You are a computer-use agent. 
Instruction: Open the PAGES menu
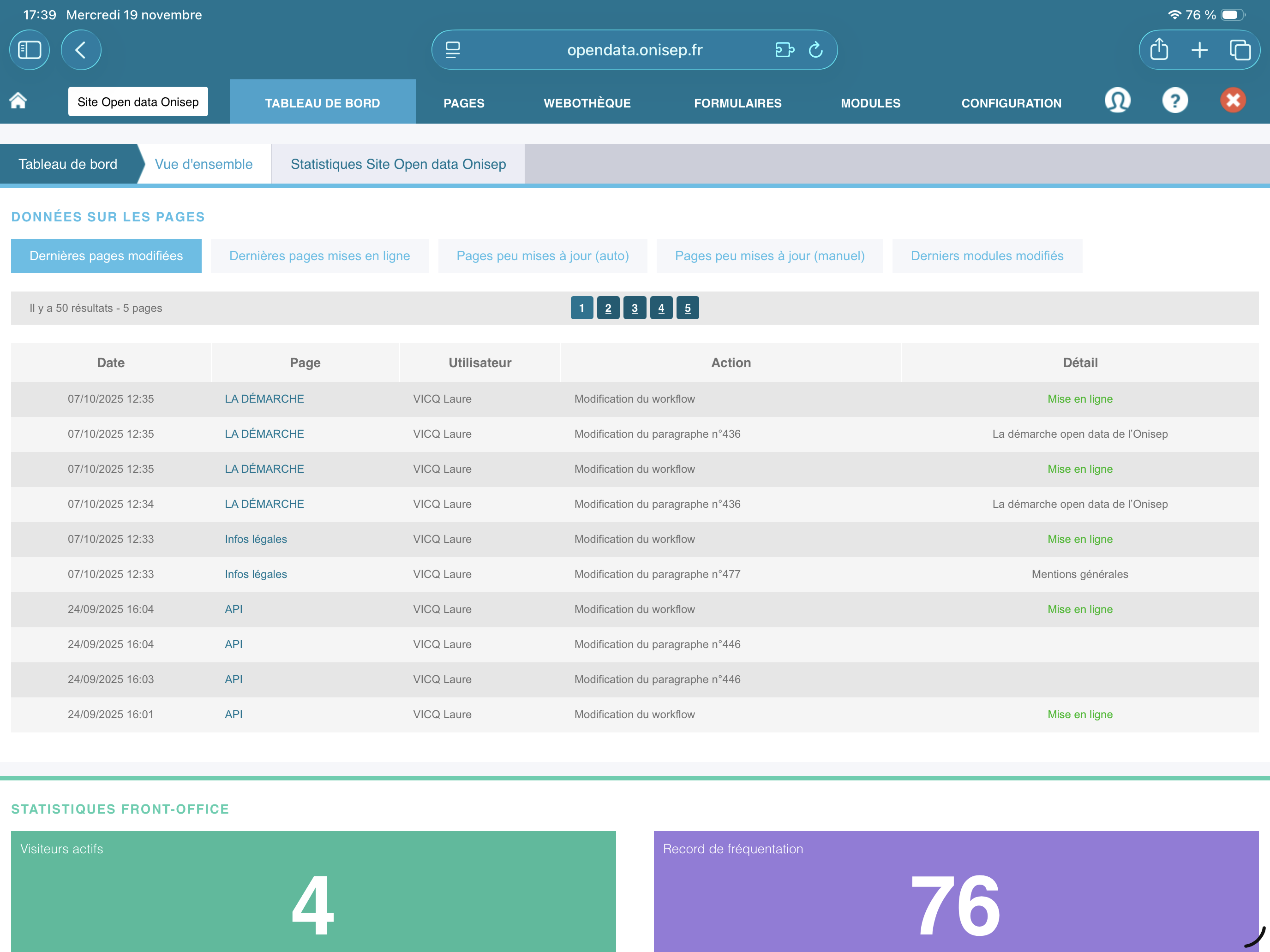pyautogui.click(x=463, y=103)
